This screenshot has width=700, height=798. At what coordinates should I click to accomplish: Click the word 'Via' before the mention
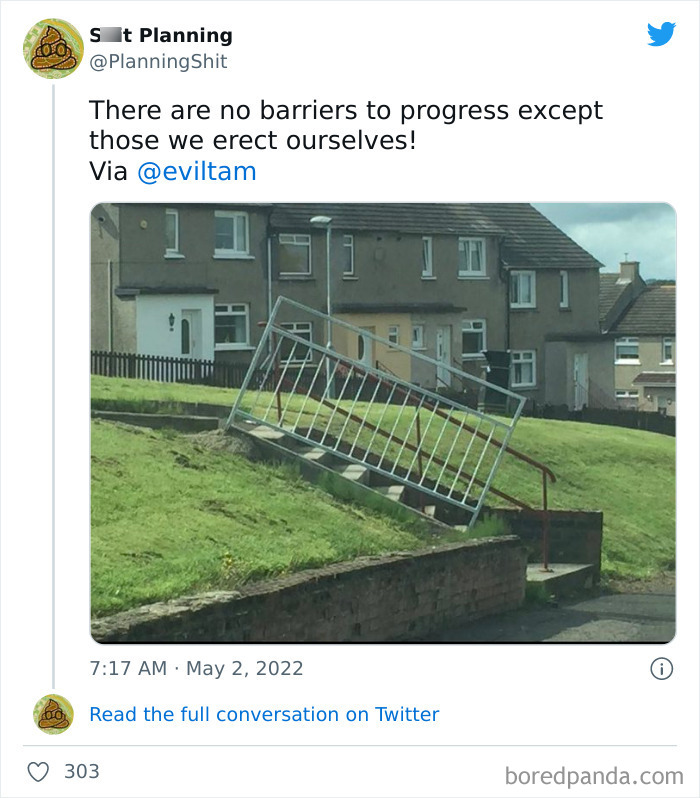(x=108, y=172)
